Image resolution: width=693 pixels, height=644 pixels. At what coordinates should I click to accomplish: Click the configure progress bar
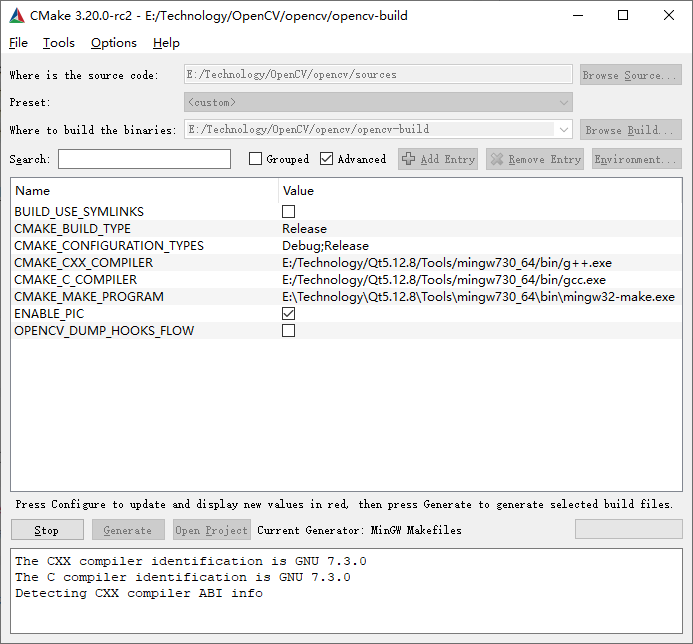tap(628, 529)
